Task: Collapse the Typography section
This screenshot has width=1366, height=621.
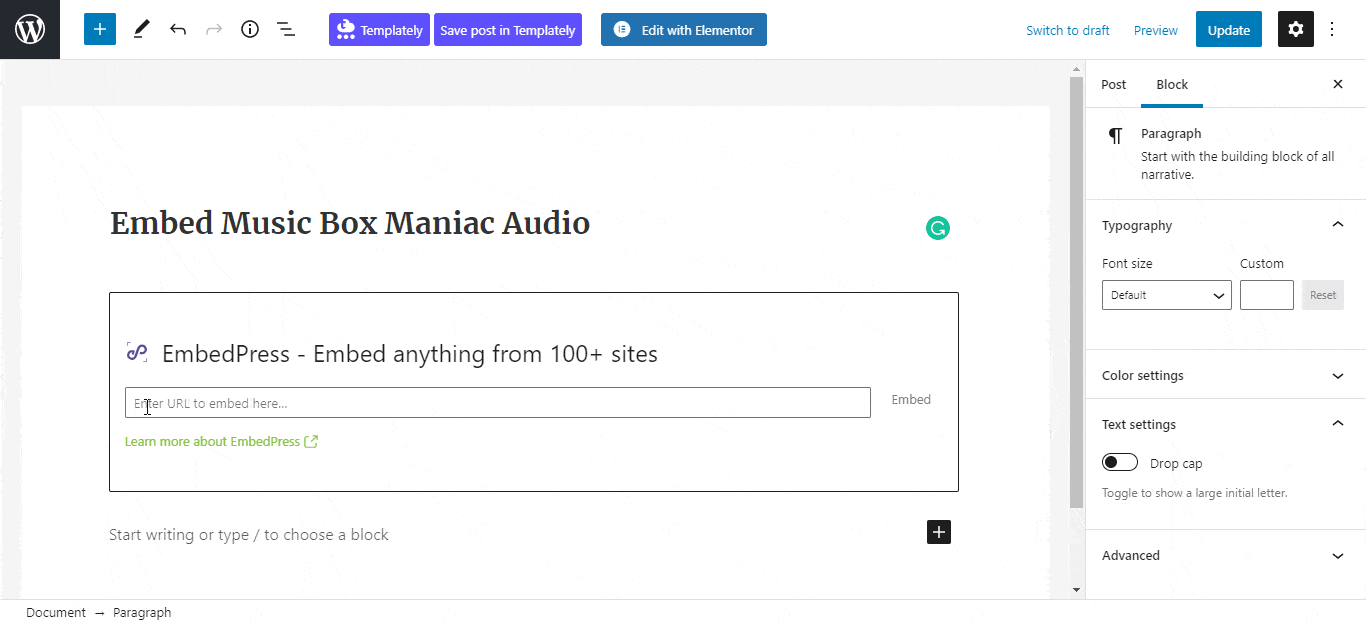Action: point(1338,224)
